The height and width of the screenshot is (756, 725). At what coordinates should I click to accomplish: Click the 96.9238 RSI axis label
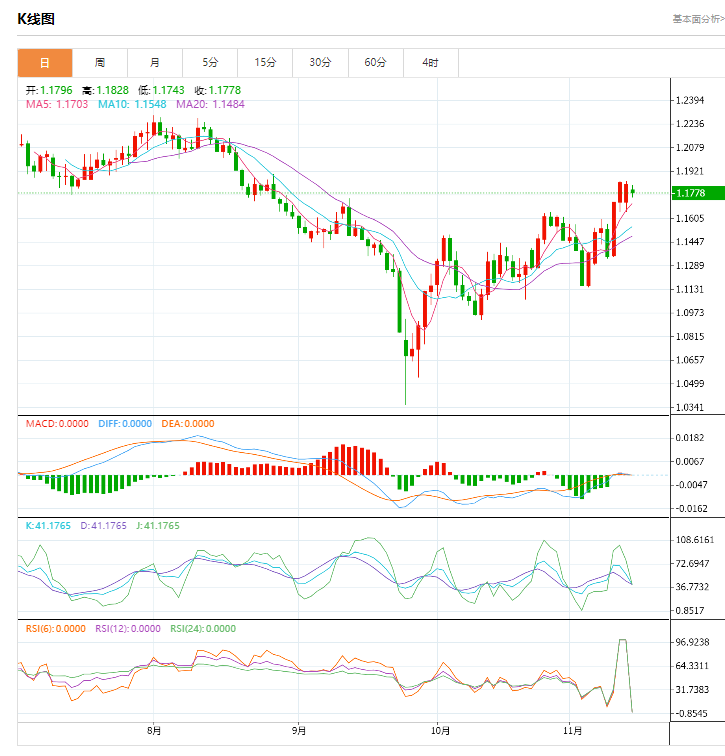[692, 642]
